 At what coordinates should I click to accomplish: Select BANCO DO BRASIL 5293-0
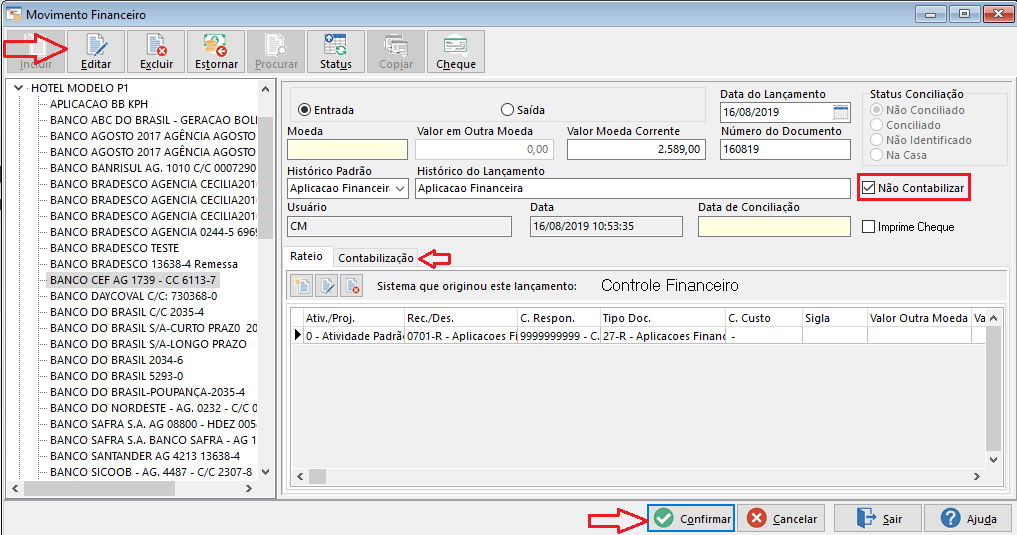117,376
